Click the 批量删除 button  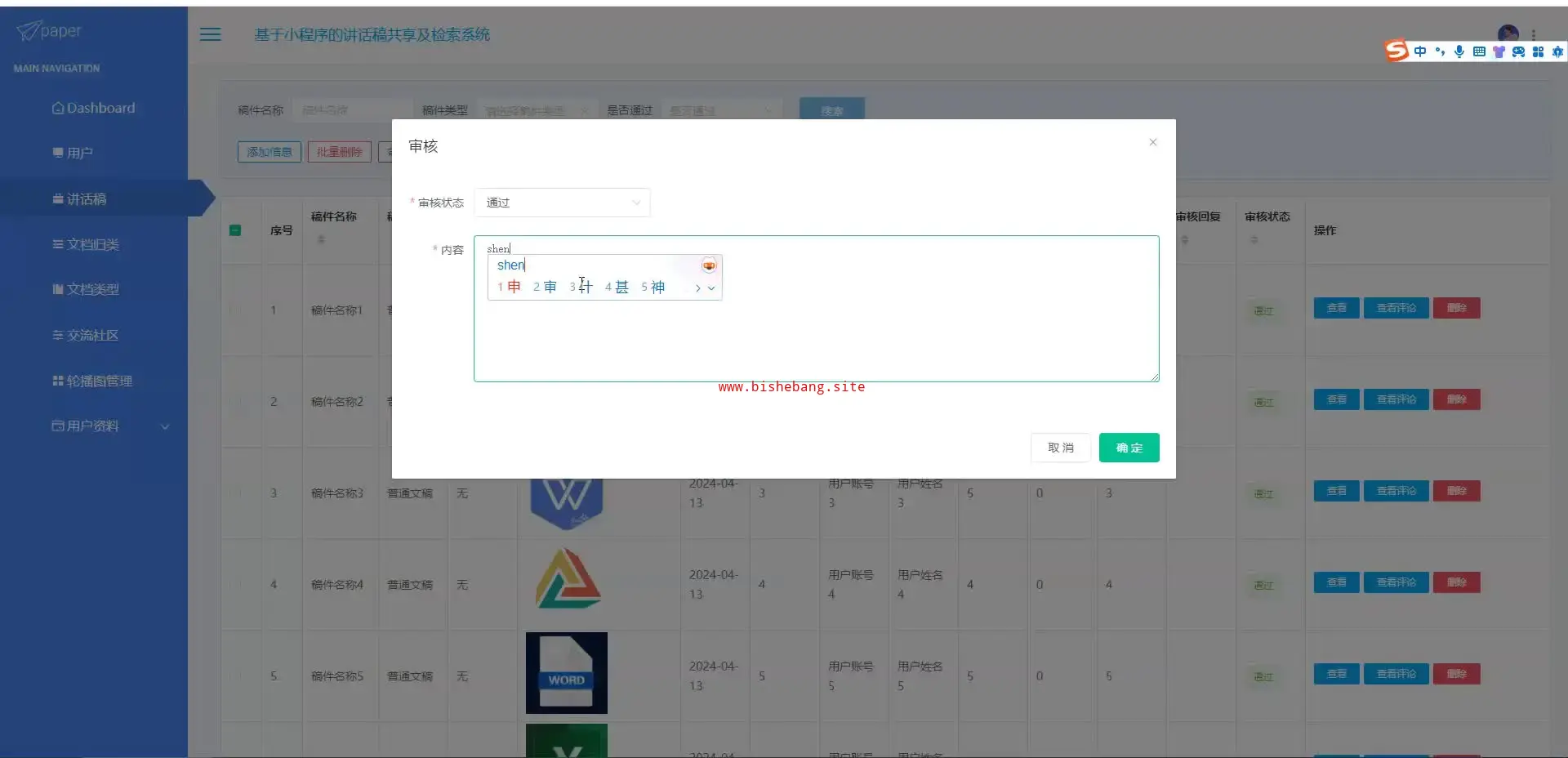pos(340,152)
